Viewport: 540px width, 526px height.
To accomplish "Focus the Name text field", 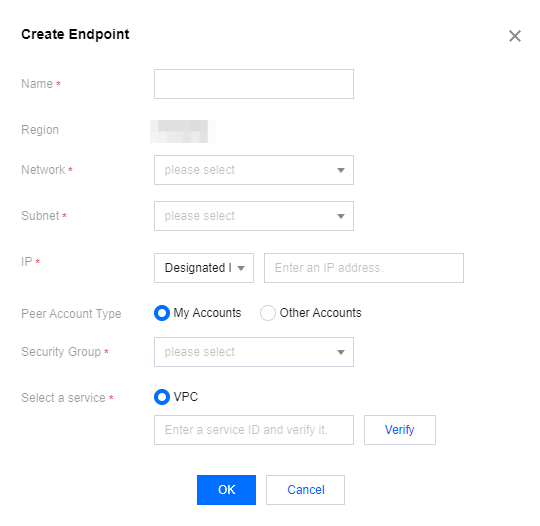I will tap(254, 84).
